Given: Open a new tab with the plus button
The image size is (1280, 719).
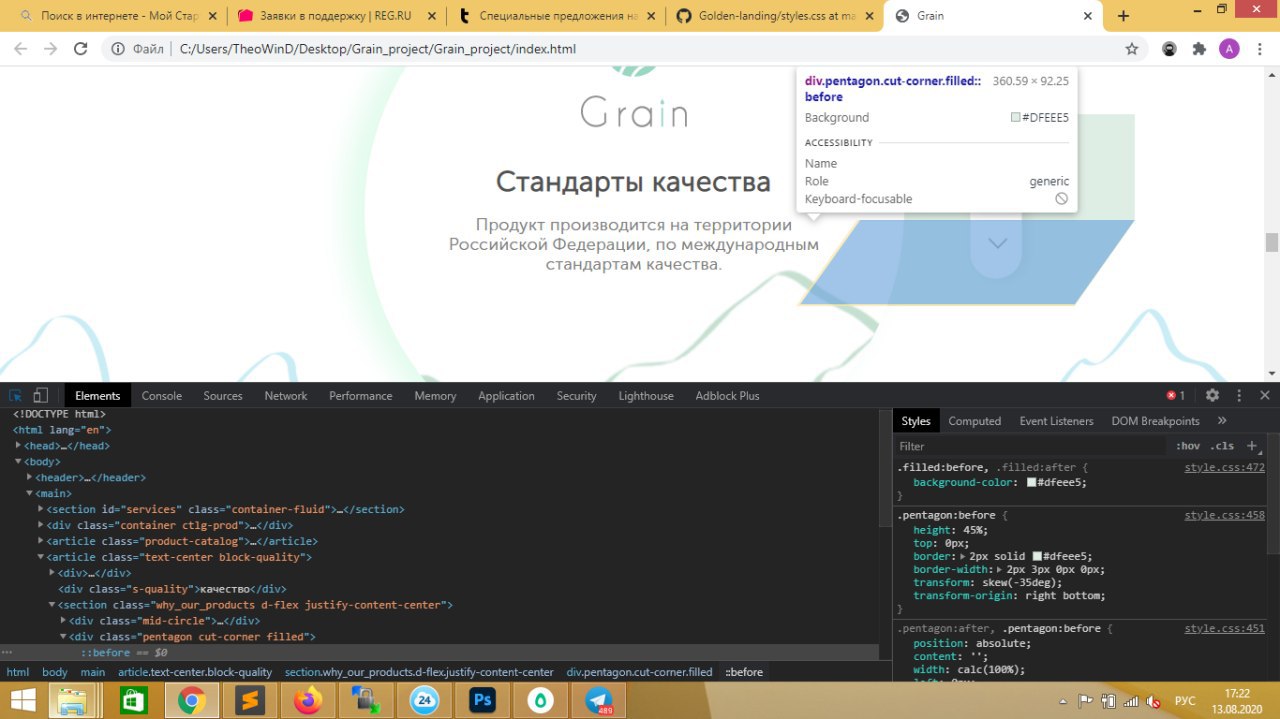Looking at the screenshot, I should (x=1123, y=16).
